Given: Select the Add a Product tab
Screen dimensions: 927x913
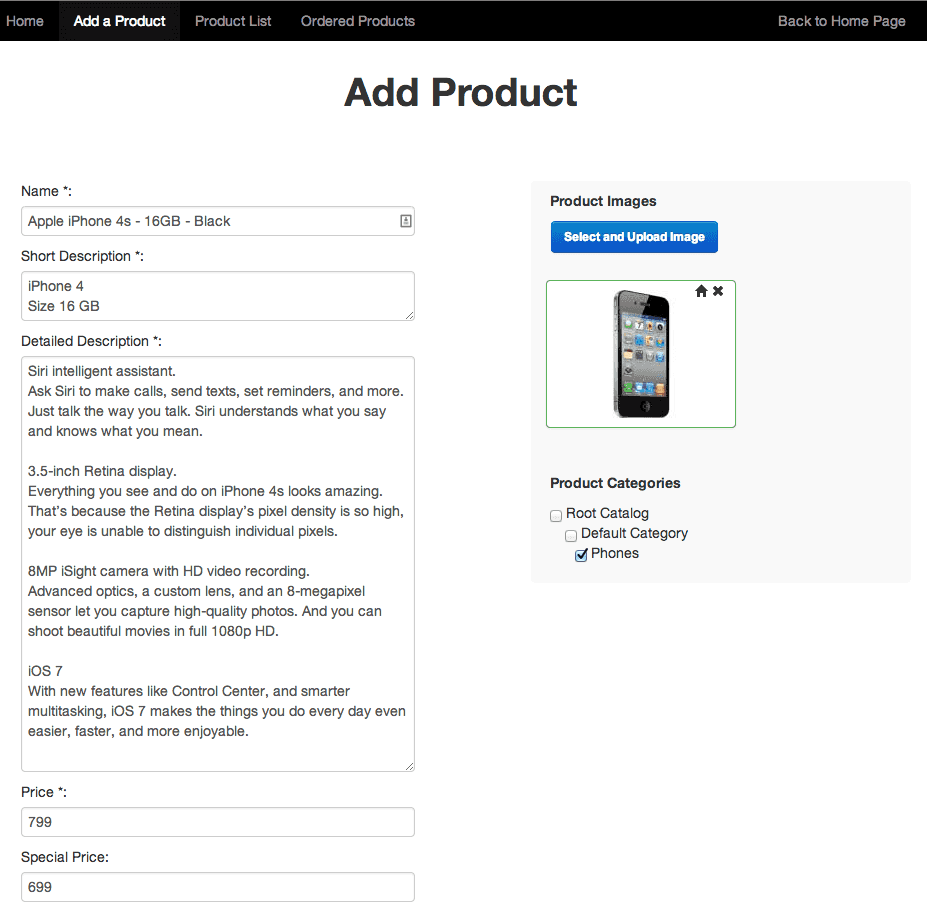Looking at the screenshot, I should click(119, 21).
